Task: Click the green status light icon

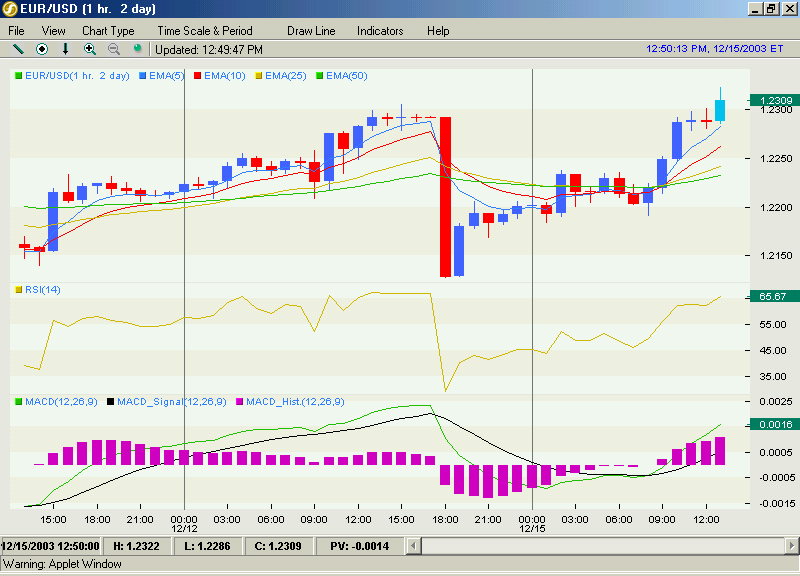Action: (x=137, y=48)
